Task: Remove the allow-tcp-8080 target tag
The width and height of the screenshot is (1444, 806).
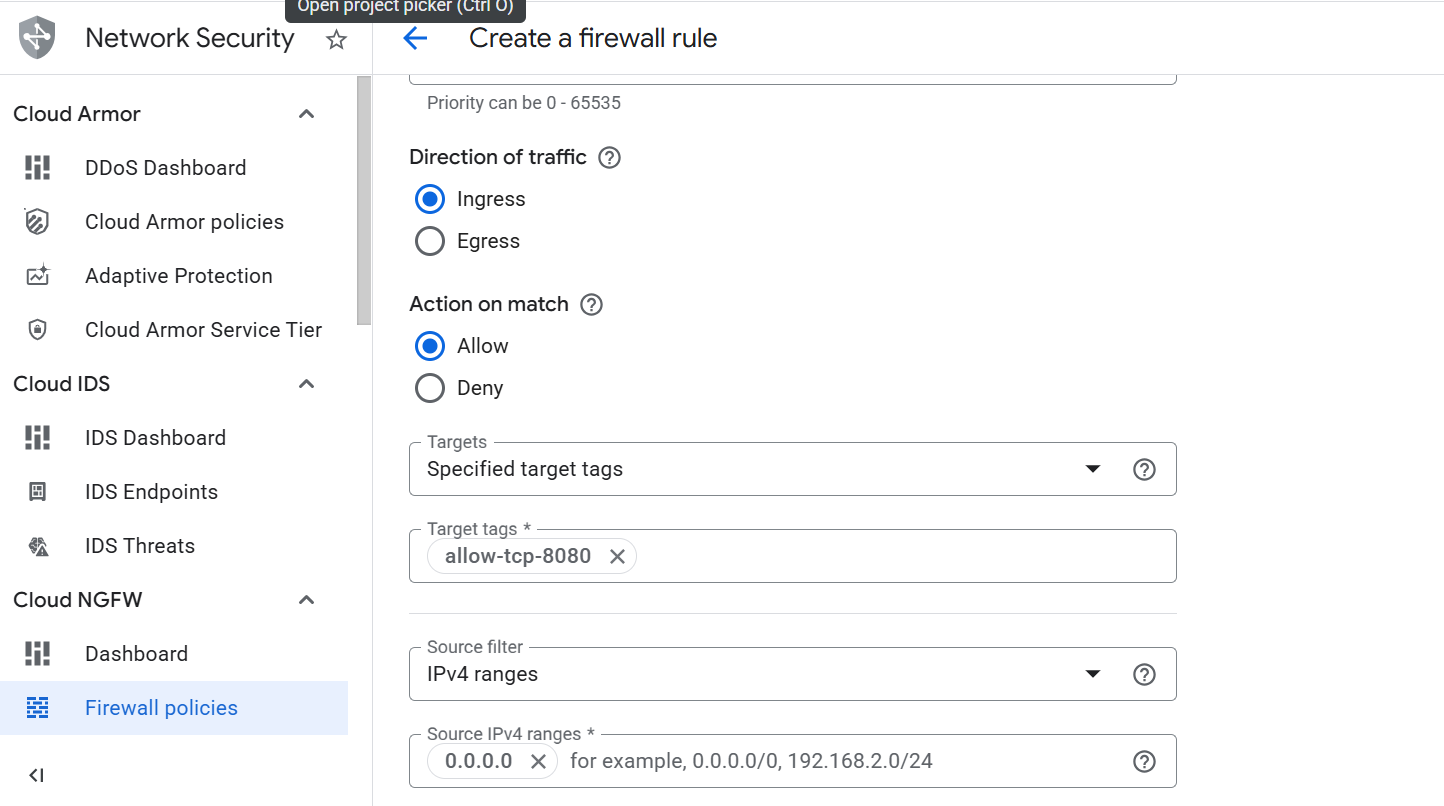Action: (617, 556)
